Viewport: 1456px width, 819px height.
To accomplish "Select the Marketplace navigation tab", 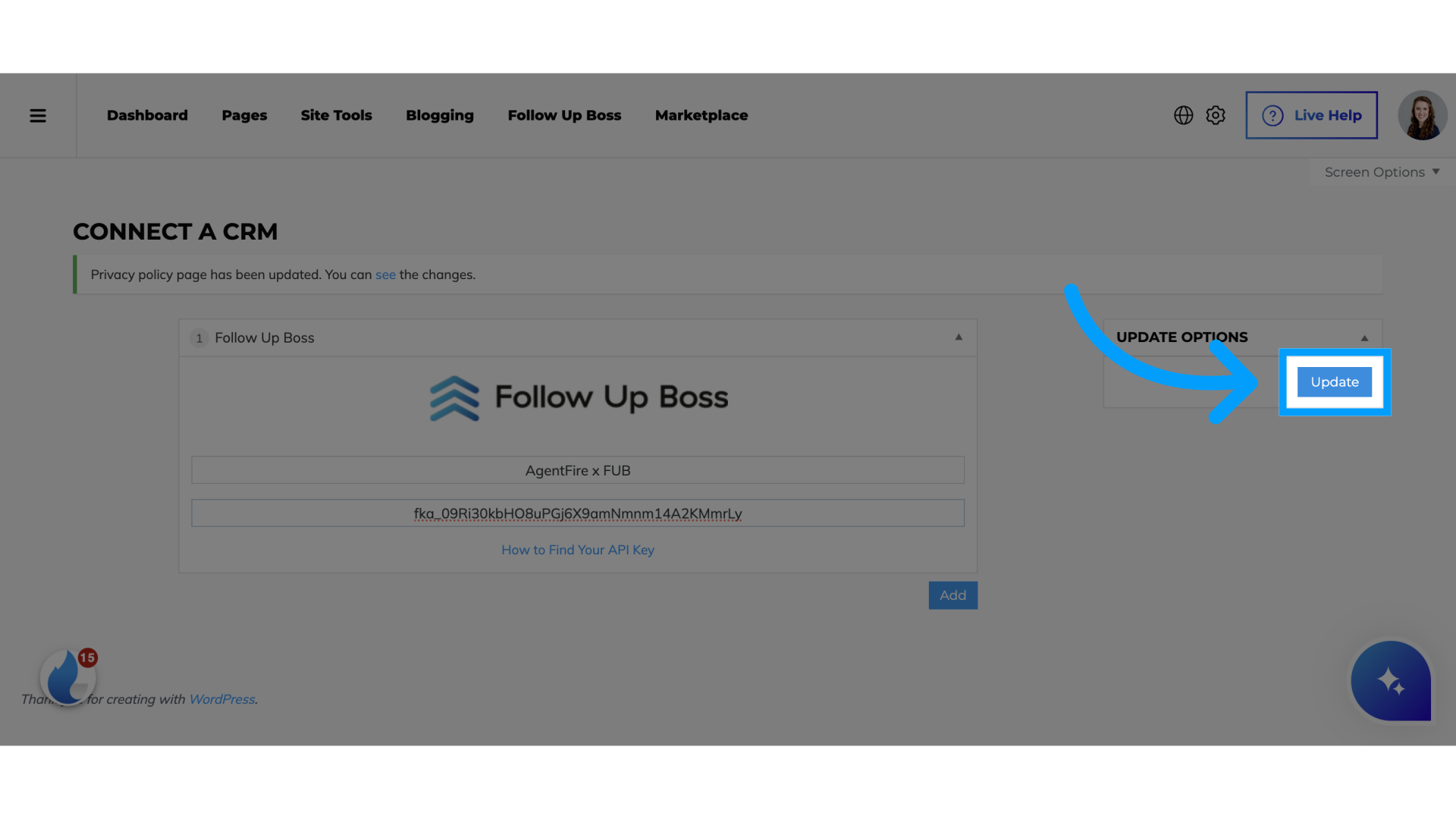I will click(x=701, y=114).
